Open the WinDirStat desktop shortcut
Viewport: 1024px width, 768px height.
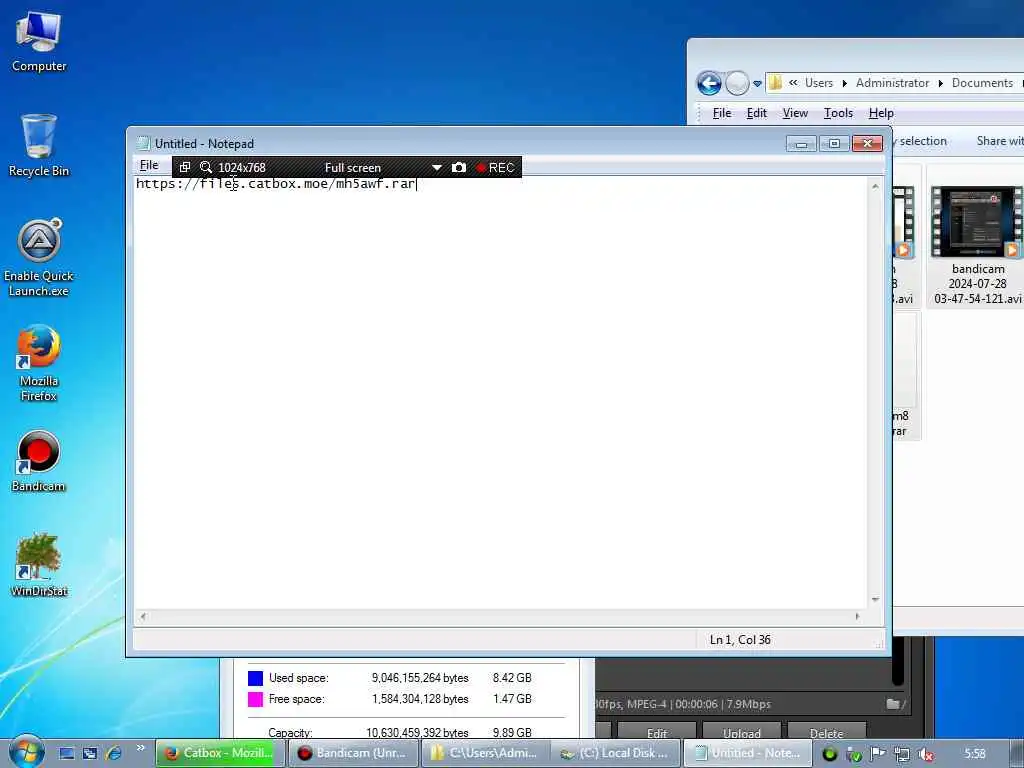coord(39,565)
